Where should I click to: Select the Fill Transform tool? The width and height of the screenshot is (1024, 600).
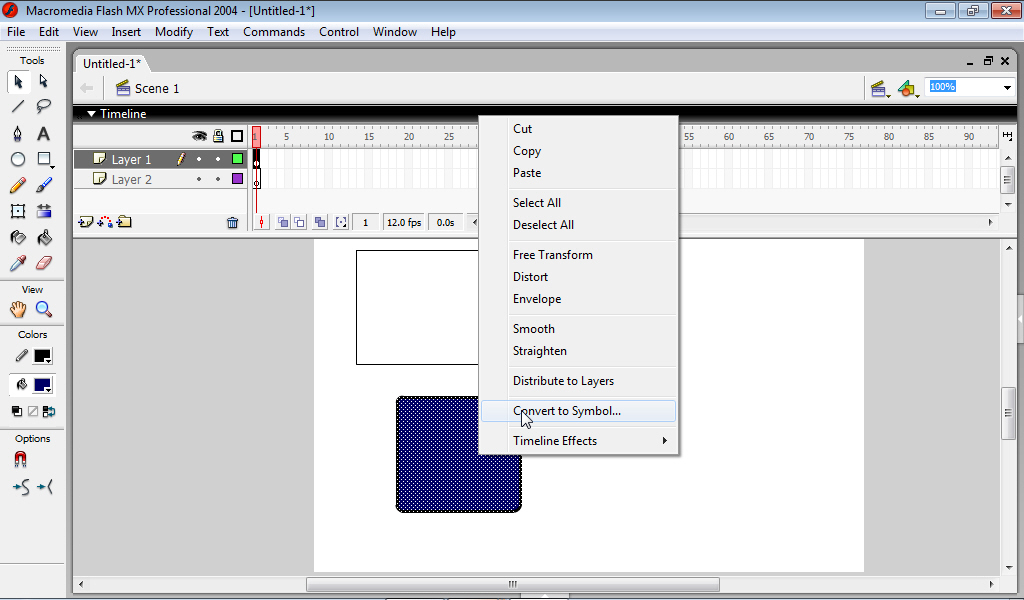pyautogui.click(x=44, y=211)
